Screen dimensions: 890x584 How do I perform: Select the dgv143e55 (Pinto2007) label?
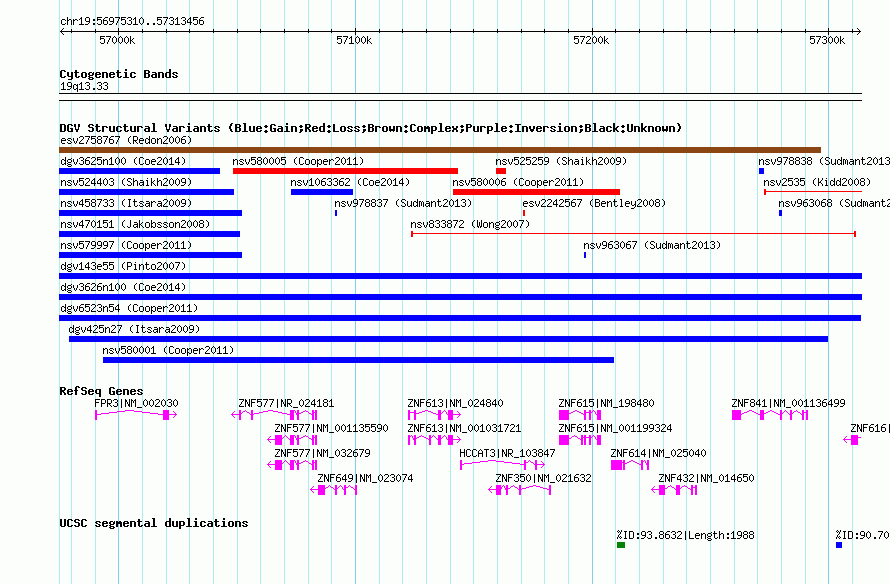tap(123, 266)
